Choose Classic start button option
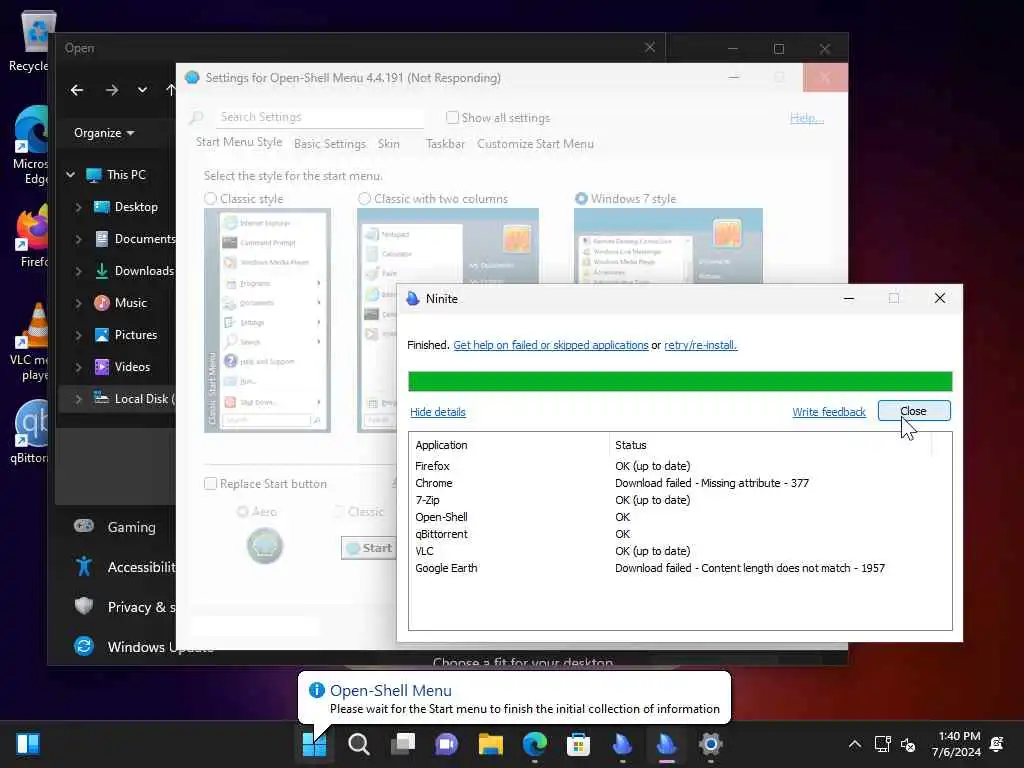Screen dimensions: 1024x768 pos(338,511)
